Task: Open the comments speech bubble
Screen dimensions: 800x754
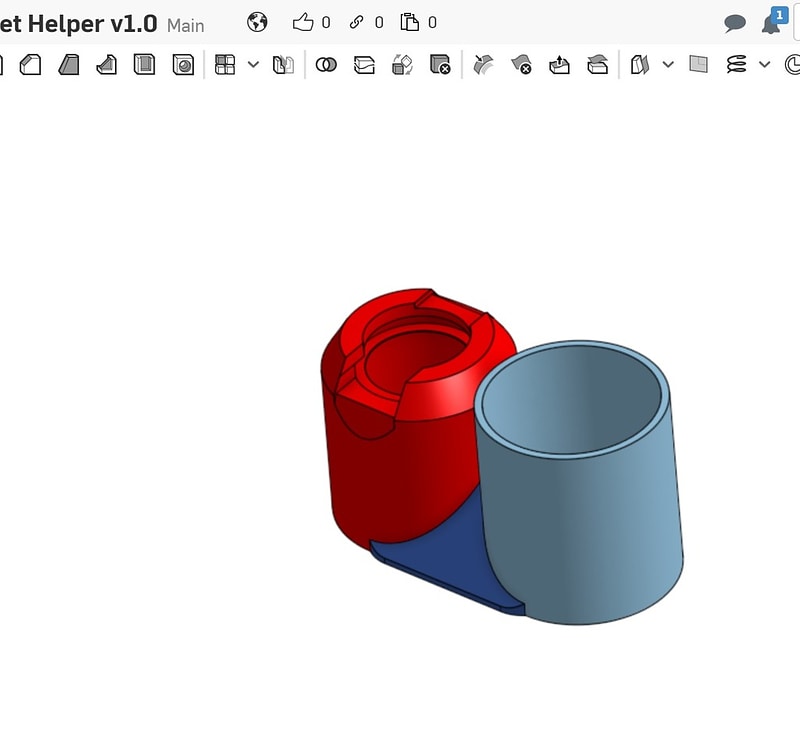Action: point(735,23)
